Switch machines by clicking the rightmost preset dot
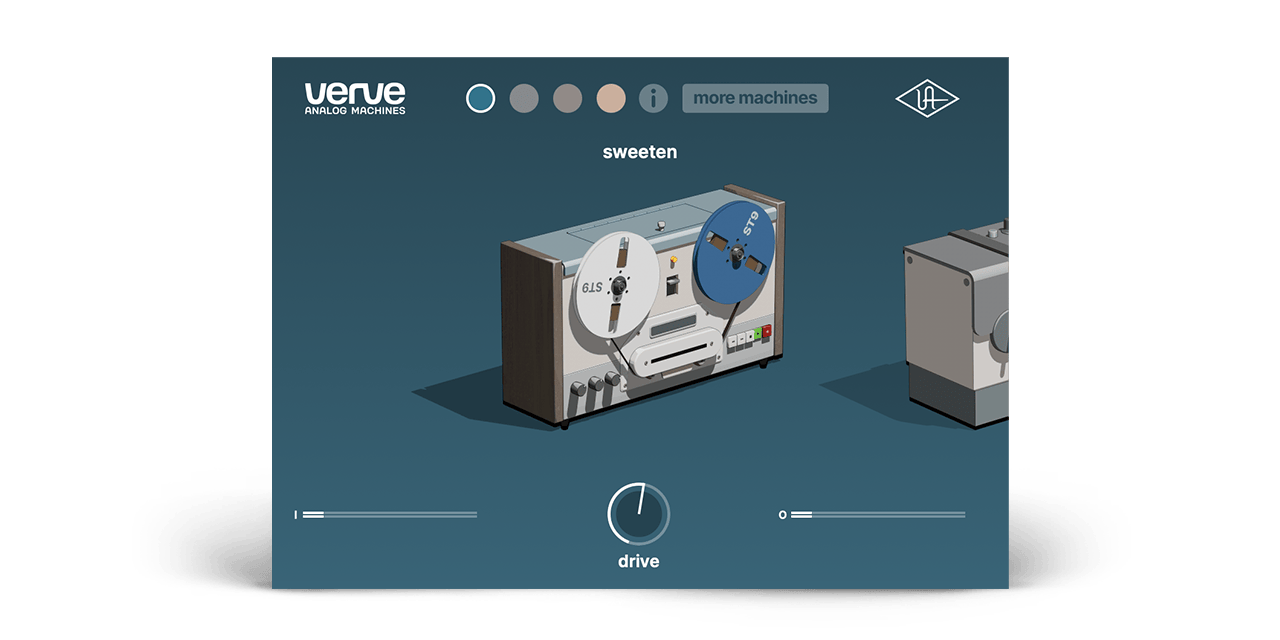Screen dimensions: 1280x640 tap(611, 97)
